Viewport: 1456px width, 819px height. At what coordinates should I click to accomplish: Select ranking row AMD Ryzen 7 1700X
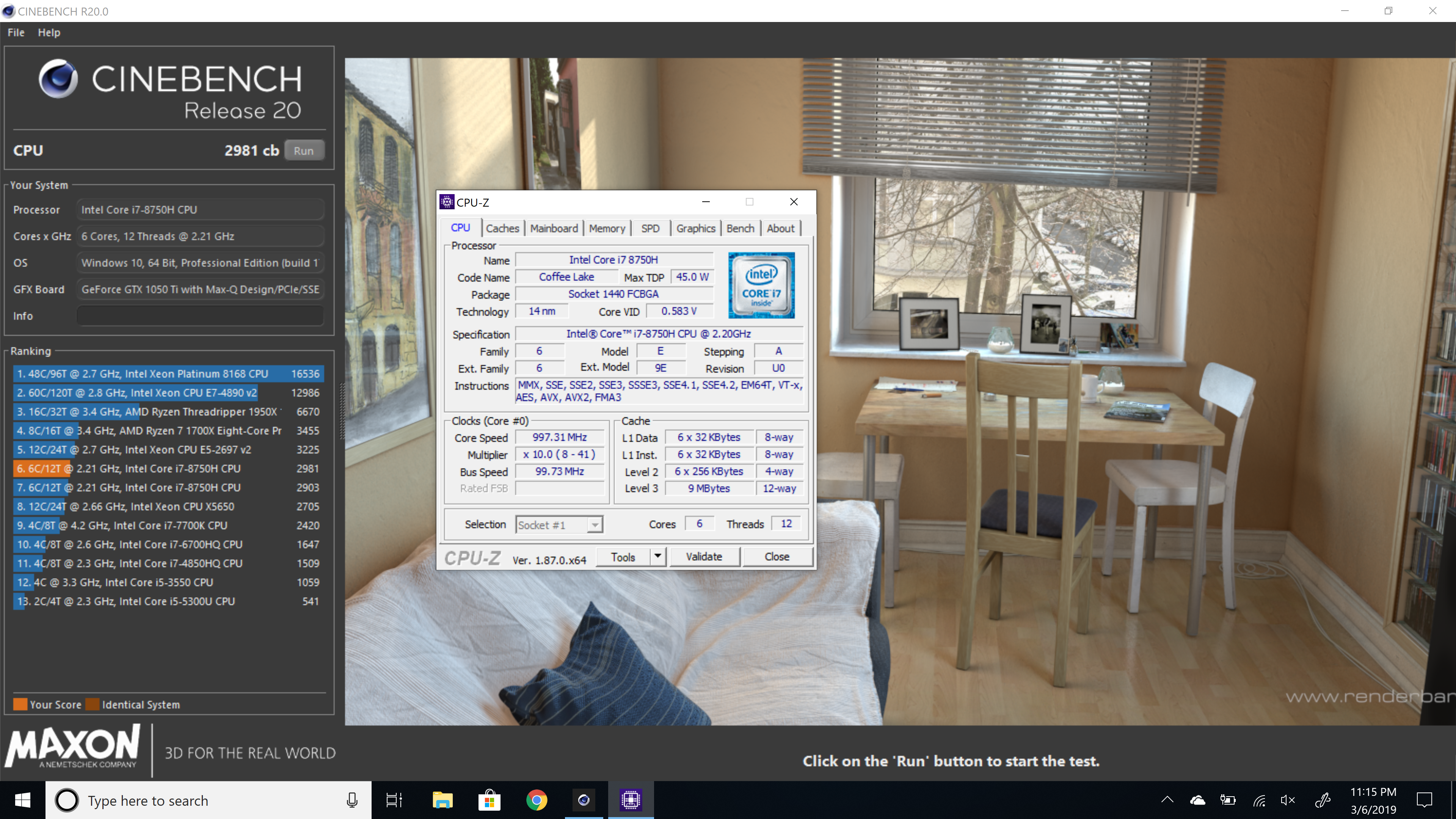(x=168, y=431)
